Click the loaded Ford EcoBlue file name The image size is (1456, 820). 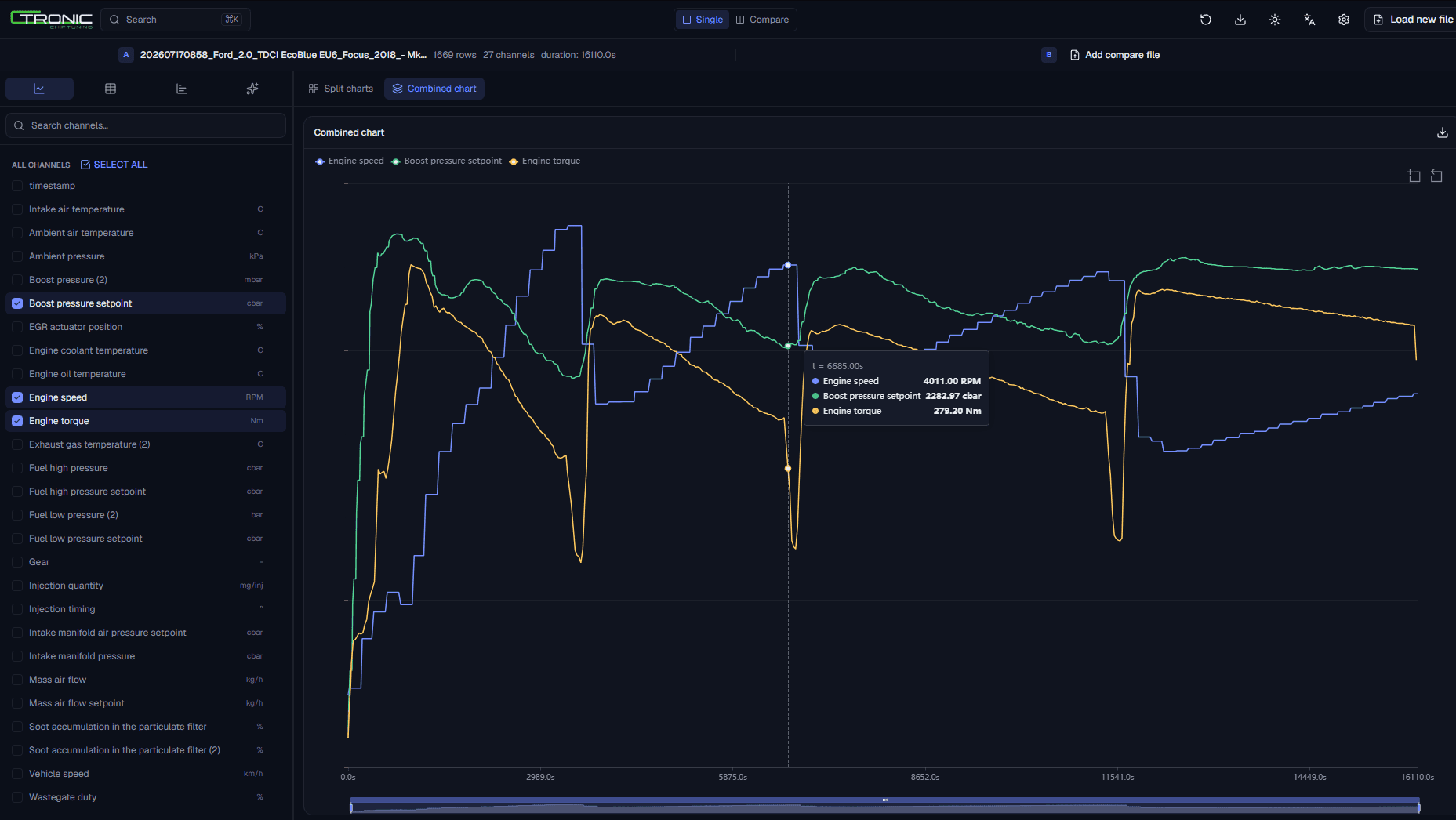(283, 55)
